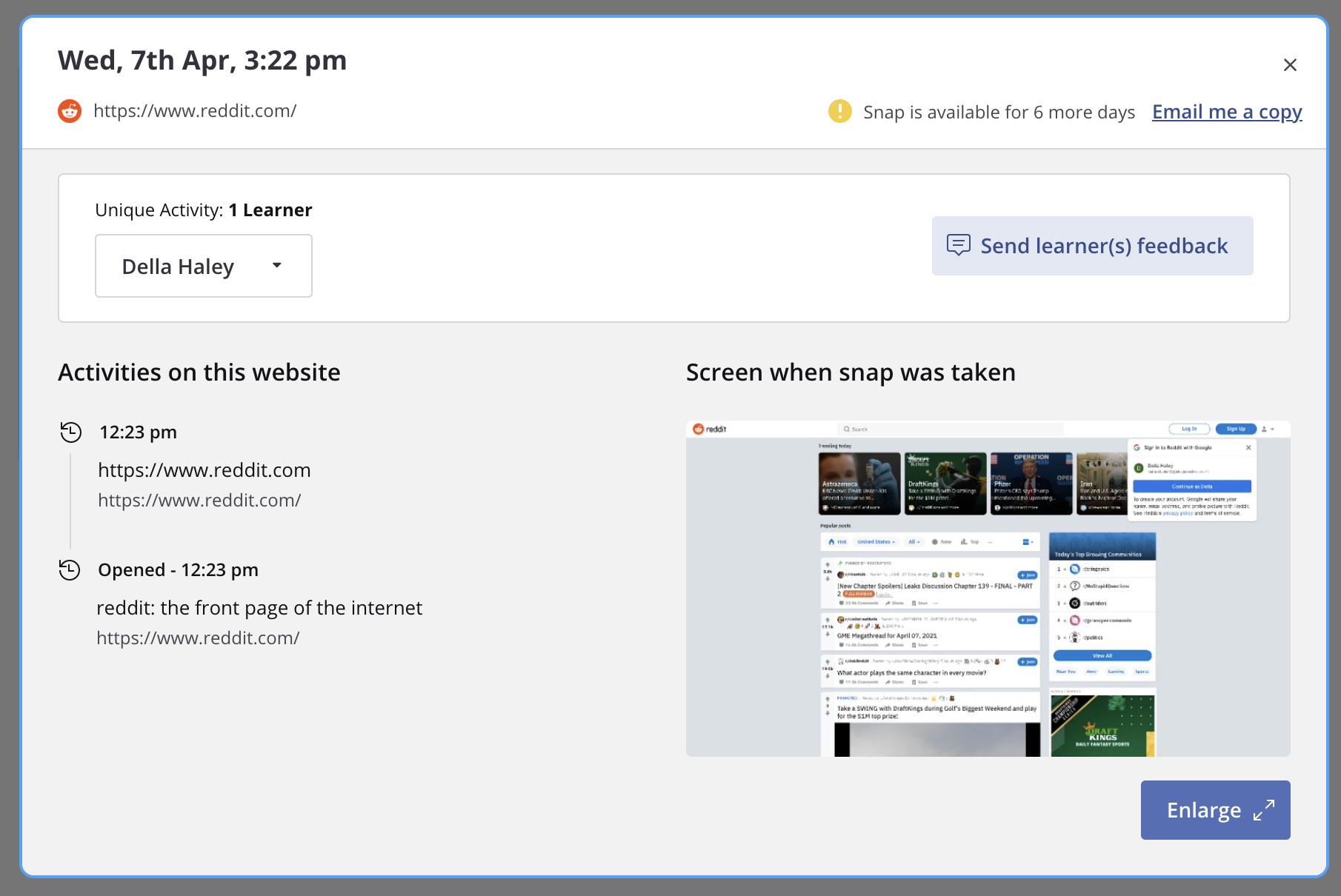
Task: Open the Della Haley learner dropdown
Action: tap(203, 266)
